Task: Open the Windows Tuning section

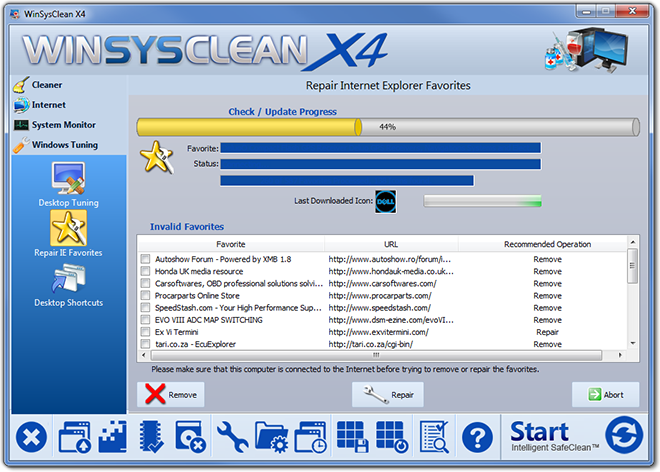Action: (56, 145)
